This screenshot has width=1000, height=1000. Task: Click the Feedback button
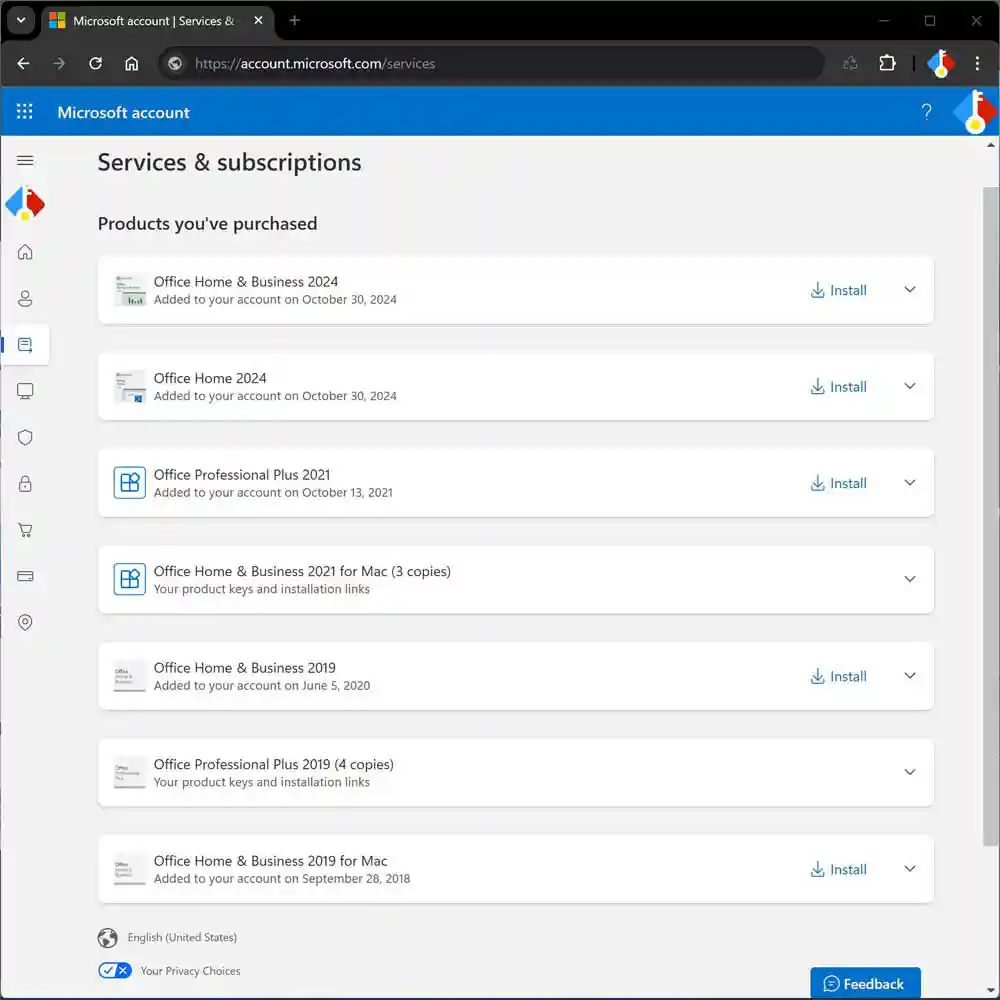click(864, 984)
